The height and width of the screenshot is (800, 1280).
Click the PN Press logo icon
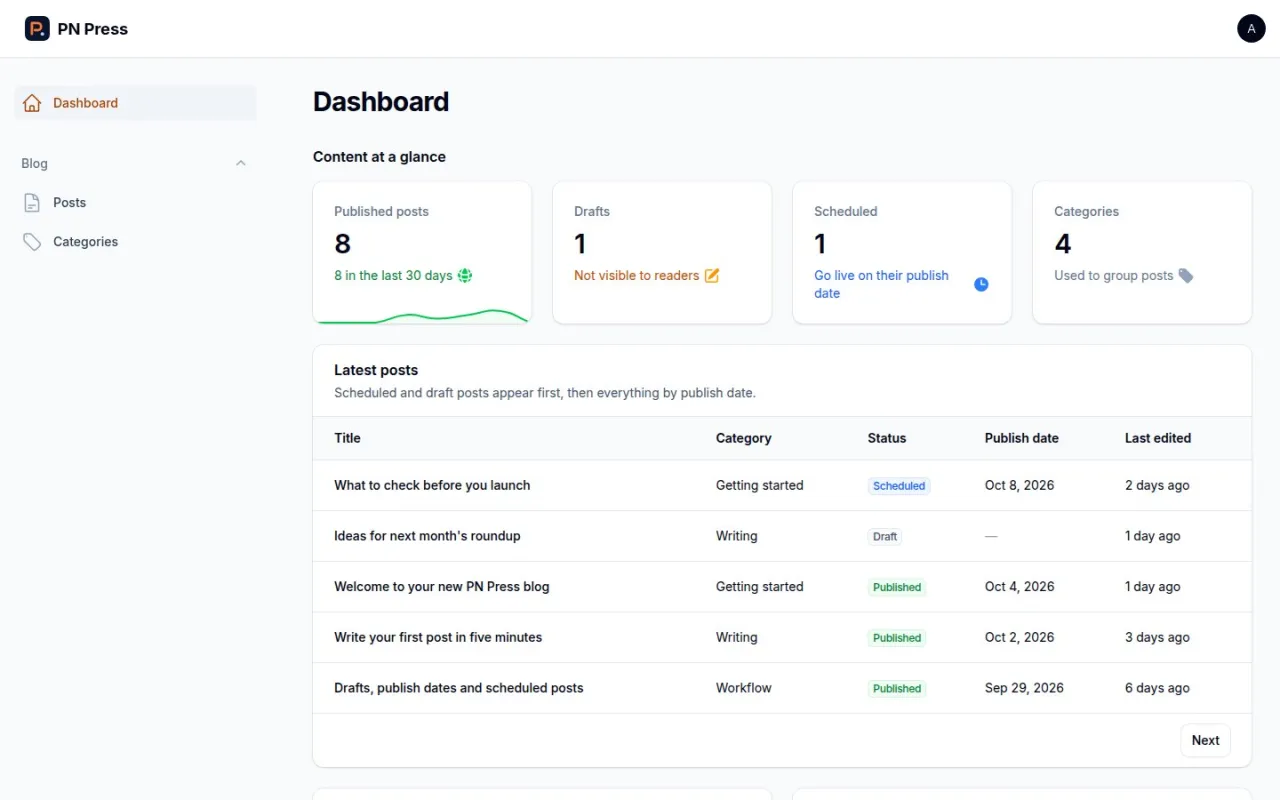pos(37,29)
